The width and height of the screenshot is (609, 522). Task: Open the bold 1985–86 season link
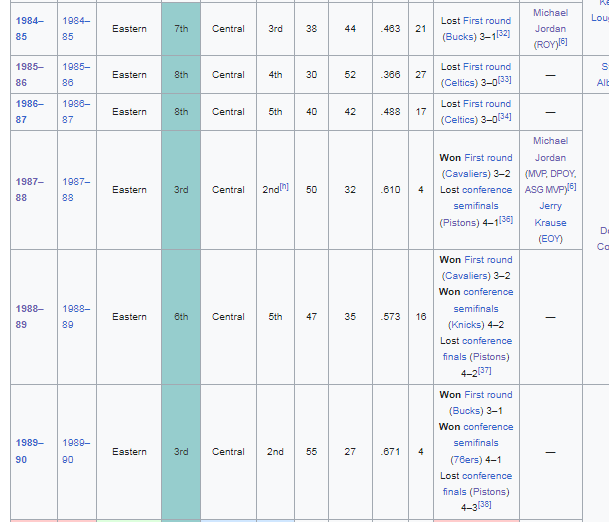[x=30, y=75]
